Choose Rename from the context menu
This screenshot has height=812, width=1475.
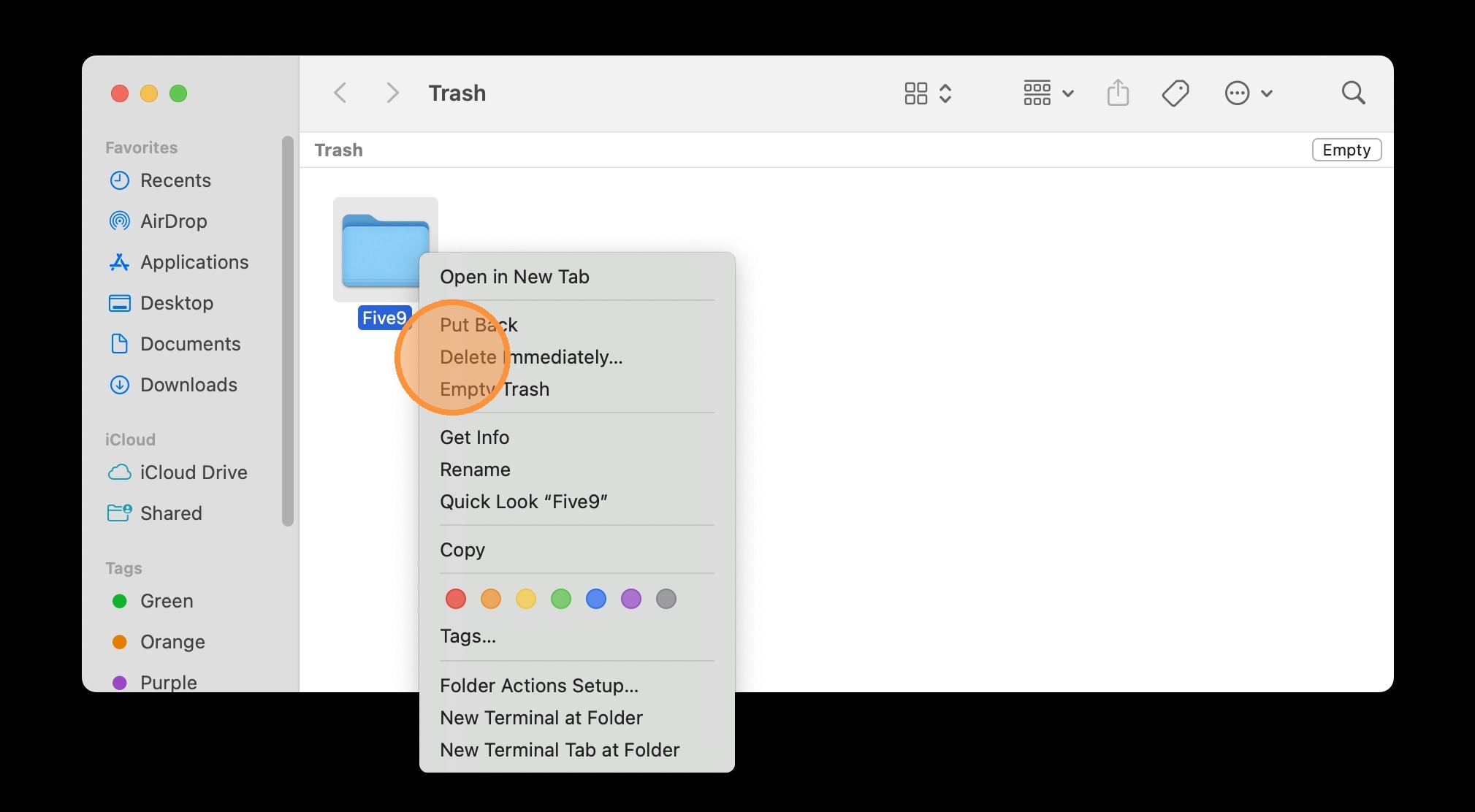click(576, 470)
